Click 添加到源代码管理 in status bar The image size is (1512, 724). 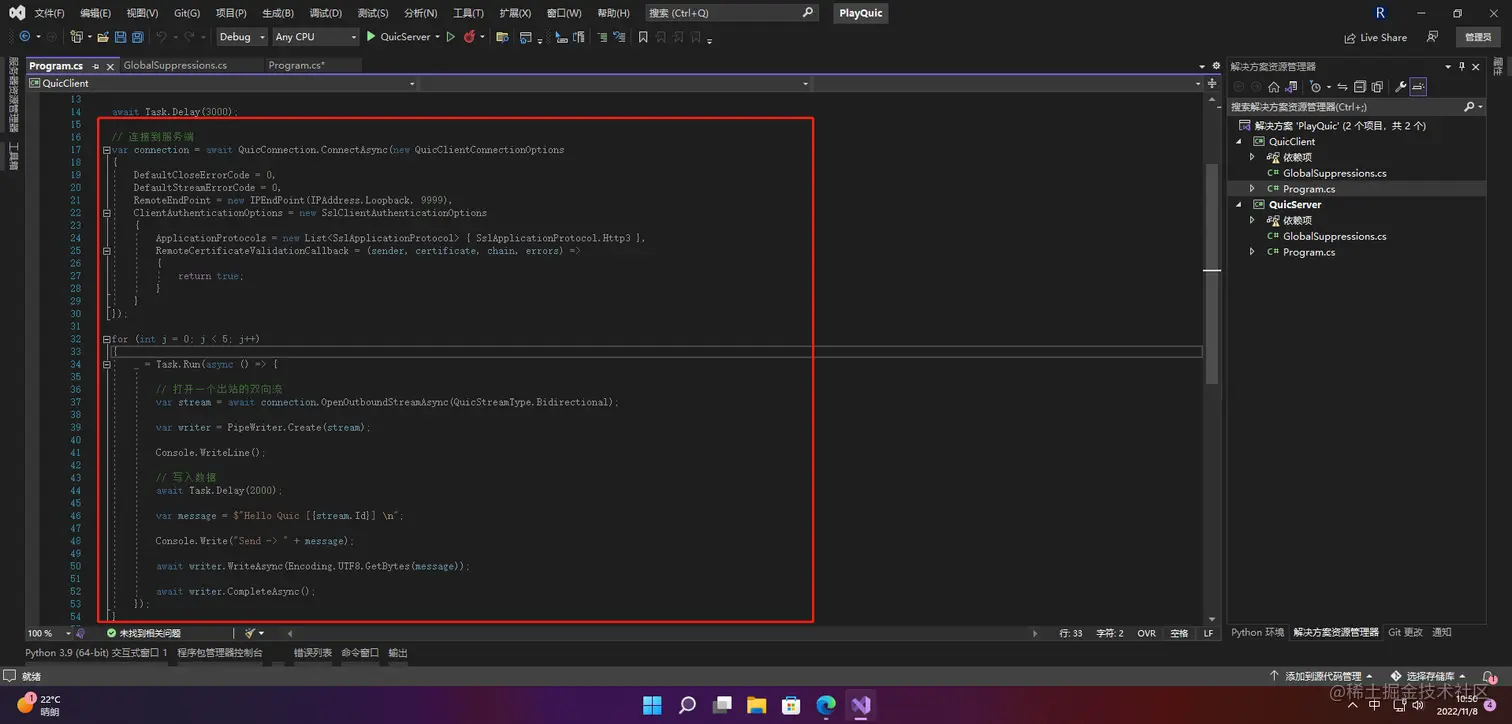[1322, 677]
